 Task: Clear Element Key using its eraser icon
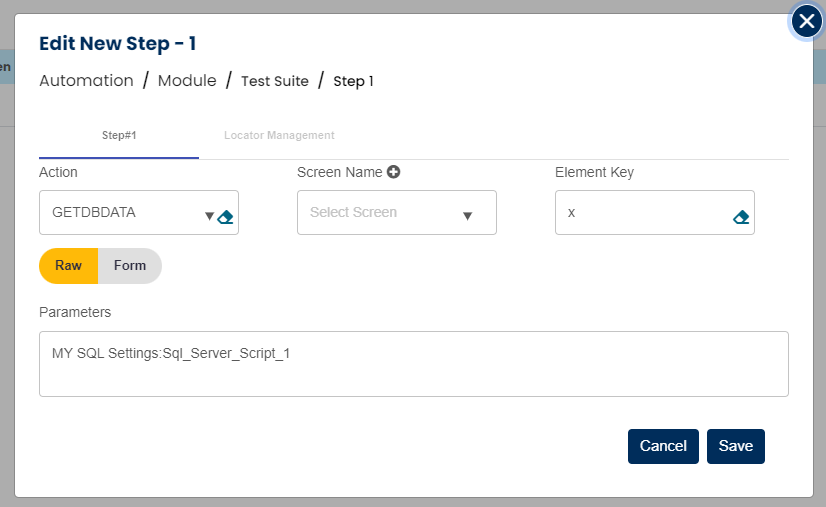tap(741, 217)
